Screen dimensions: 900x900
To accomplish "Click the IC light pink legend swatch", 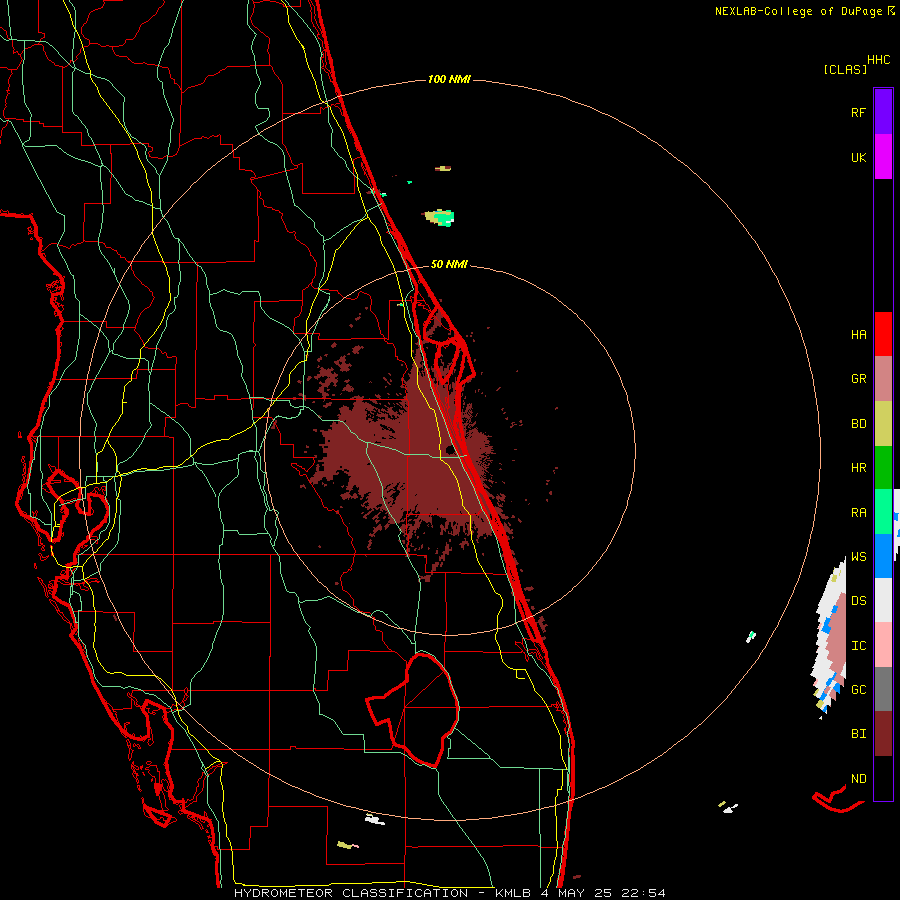I will 883,645.
